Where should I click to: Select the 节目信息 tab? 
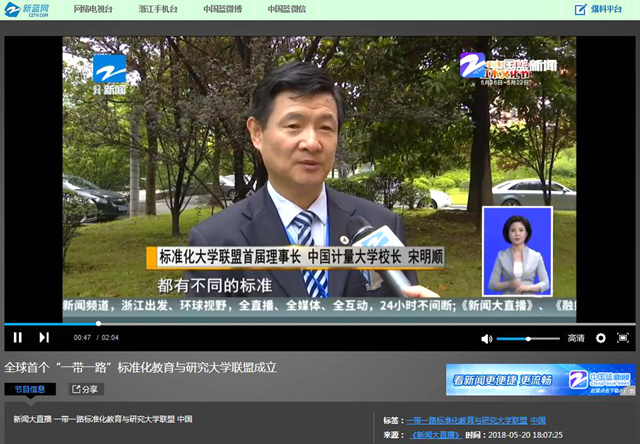30,389
